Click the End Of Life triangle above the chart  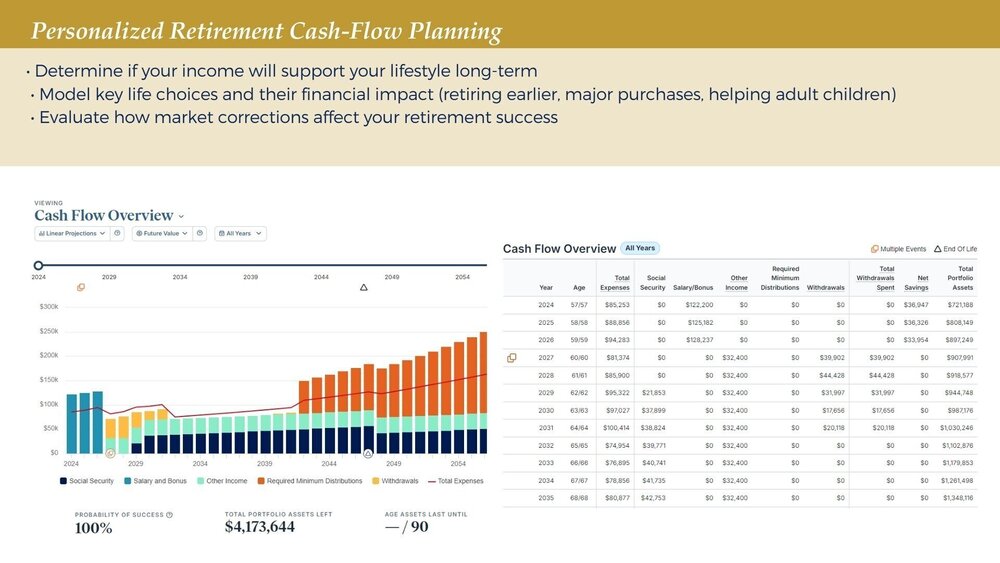tap(364, 287)
